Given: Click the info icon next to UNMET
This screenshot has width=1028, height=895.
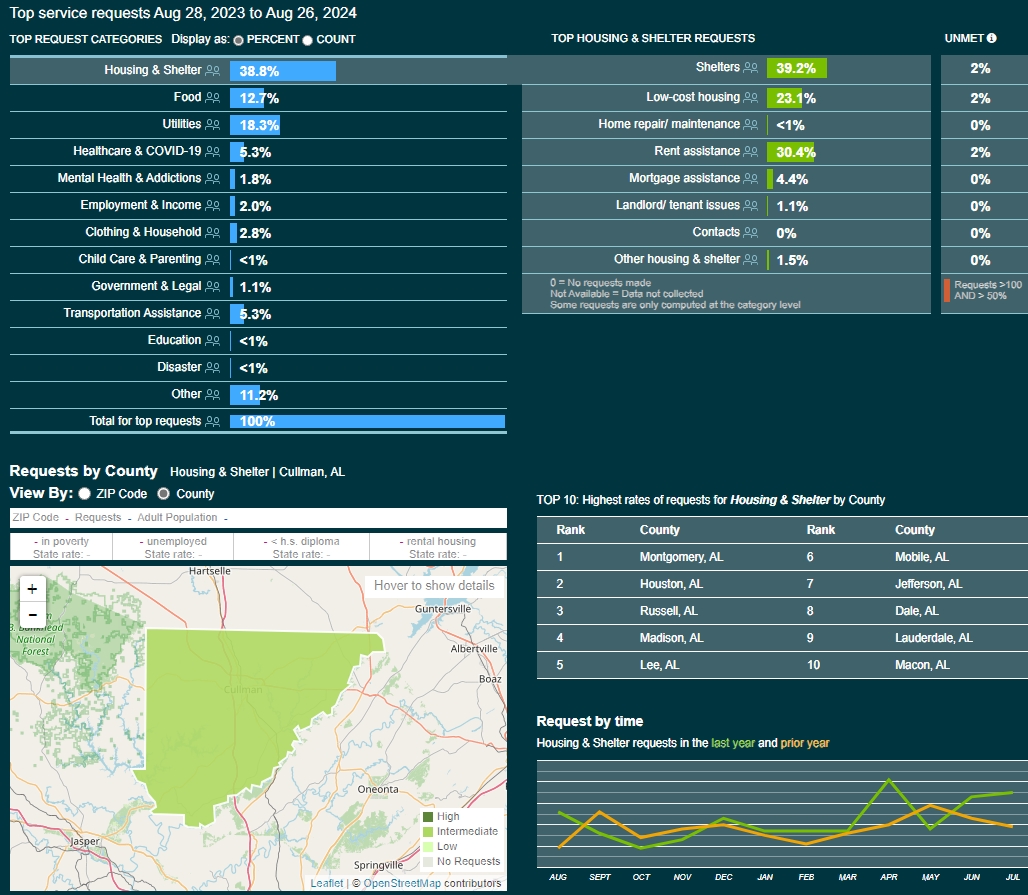Looking at the screenshot, I should (x=992, y=39).
